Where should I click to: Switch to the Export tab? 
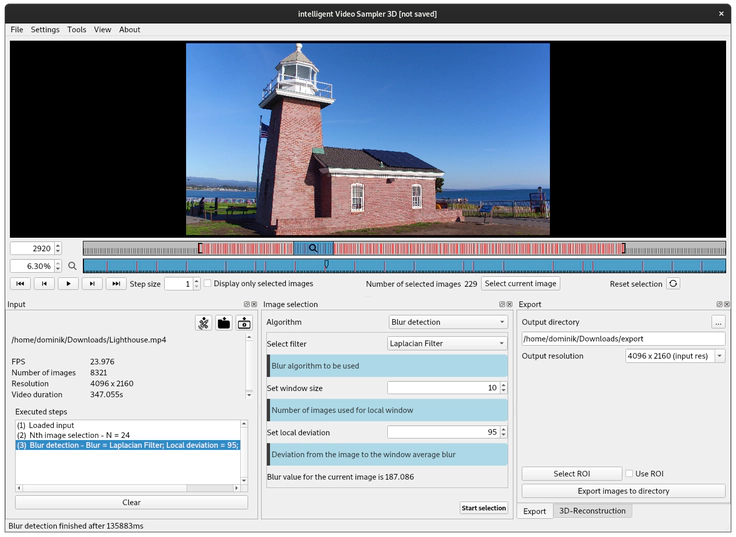(535, 511)
